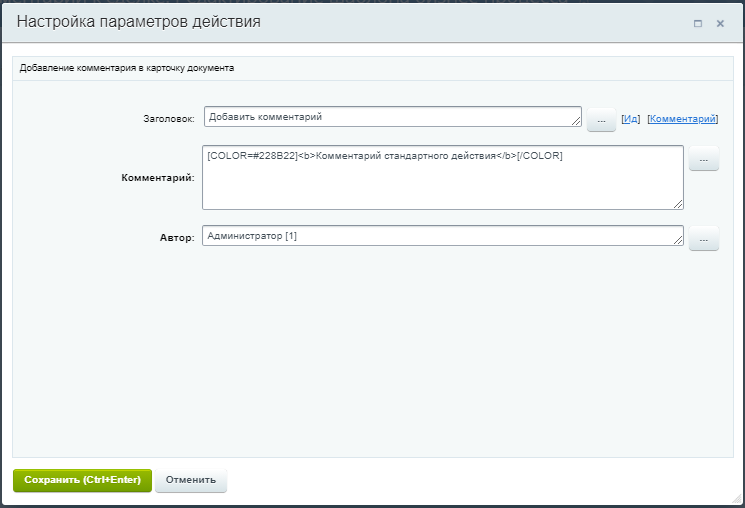Click the Заголовок field resize grip
The height and width of the screenshot is (508, 745).
(576, 122)
